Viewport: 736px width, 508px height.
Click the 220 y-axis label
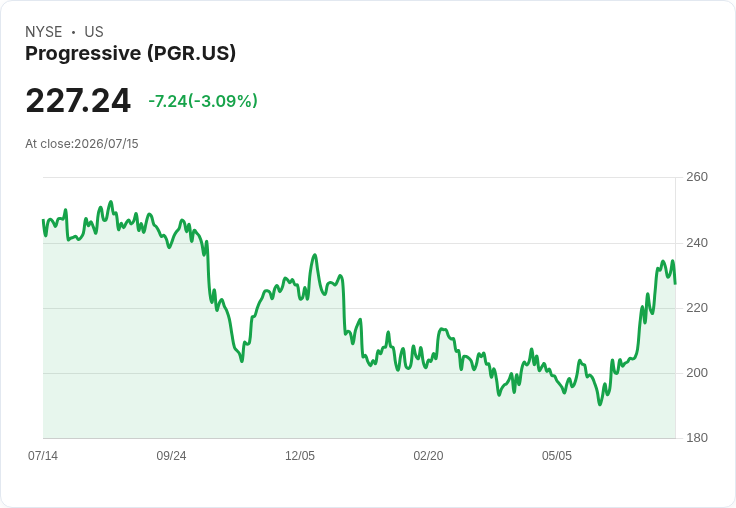[697, 308]
